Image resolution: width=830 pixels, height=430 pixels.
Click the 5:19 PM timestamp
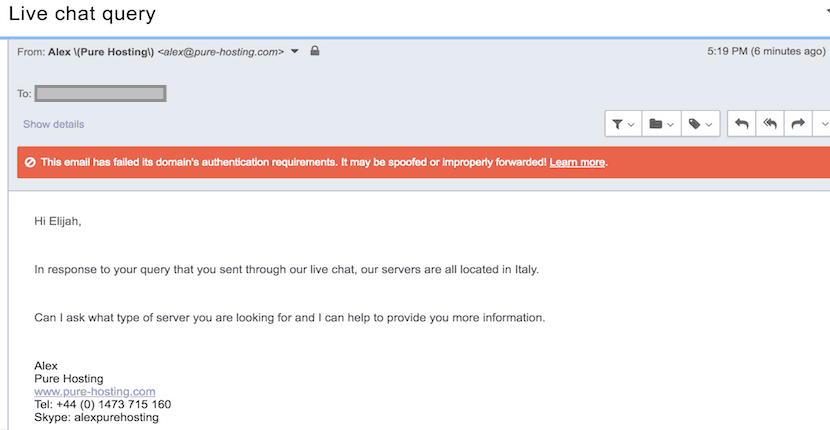766,51
